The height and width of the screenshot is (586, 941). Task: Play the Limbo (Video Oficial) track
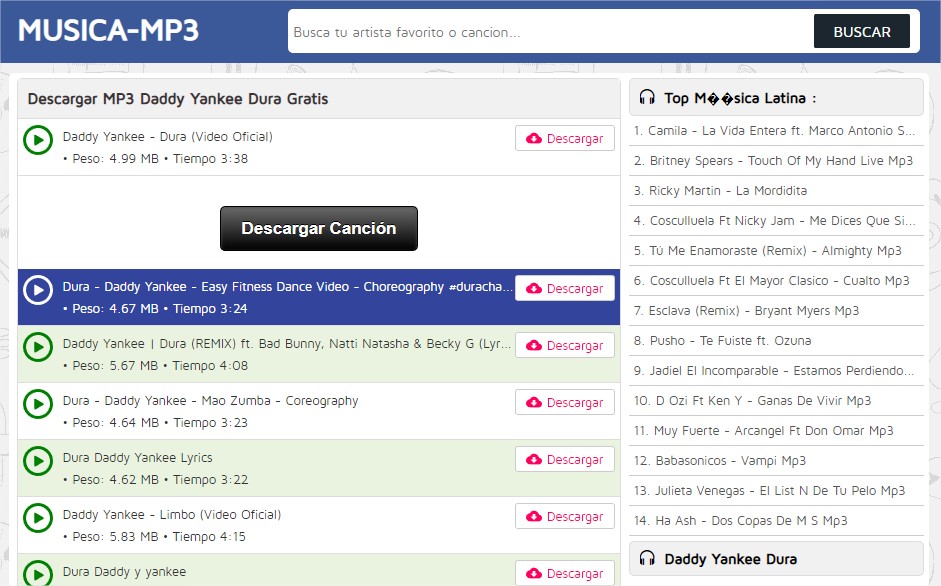pyautogui.click(x=37, y=519)
